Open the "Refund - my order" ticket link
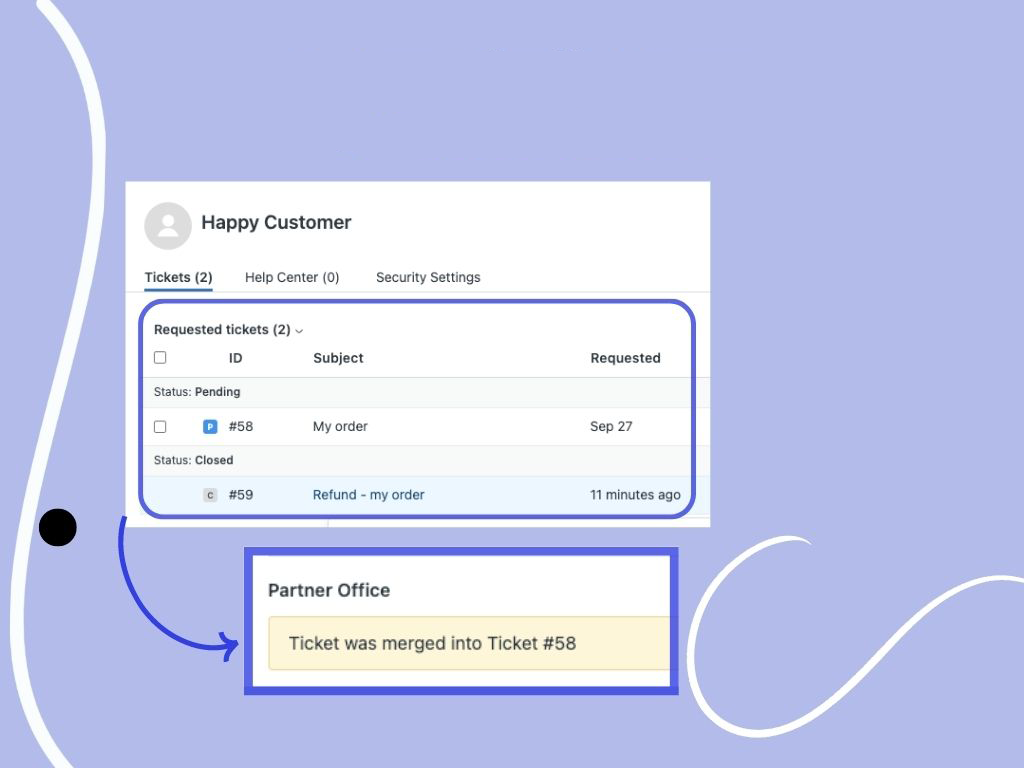Screen dimensions: 1024x768 point(368,495)
